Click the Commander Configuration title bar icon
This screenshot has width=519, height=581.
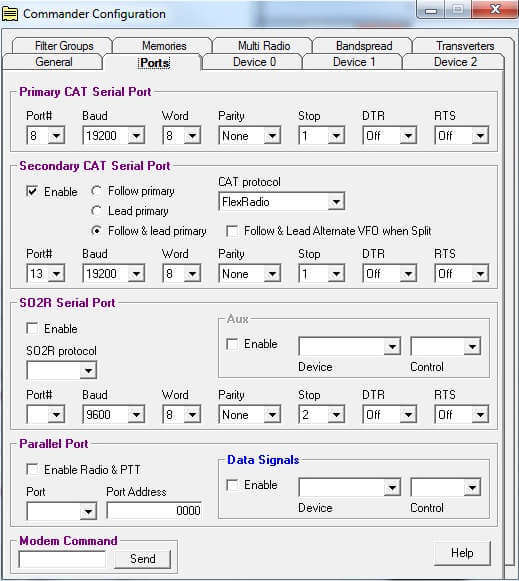pyautogui.click(x=10, y=14)
